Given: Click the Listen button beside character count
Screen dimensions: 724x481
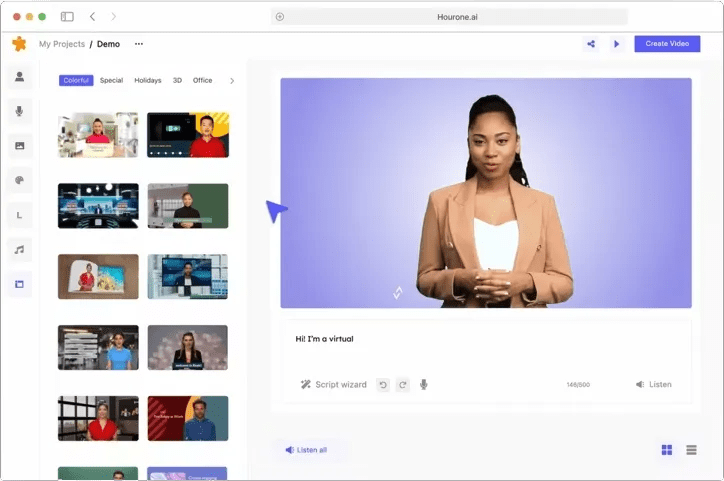Looking at the screenshot, I should (654, 385).
